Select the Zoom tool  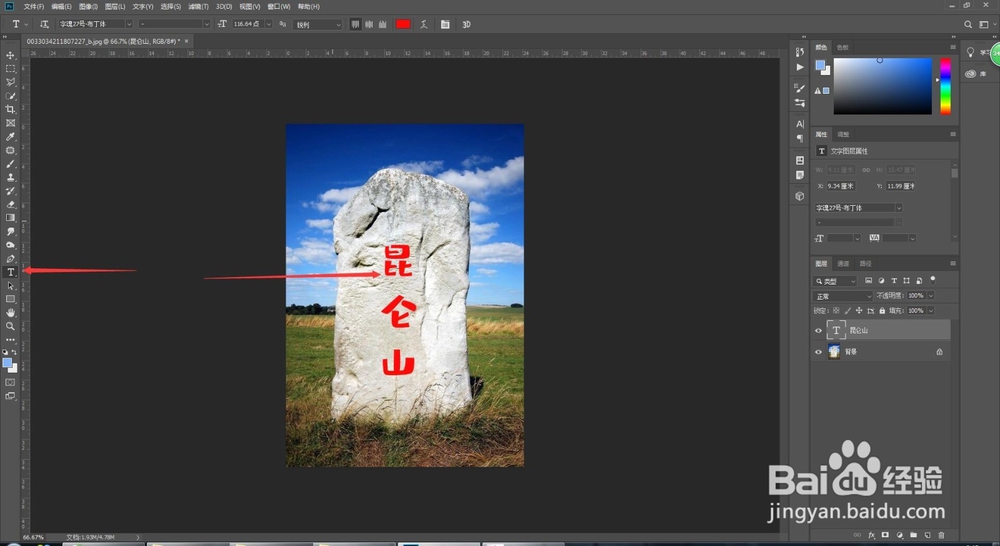pyautogui.click(x=10, y=326)
